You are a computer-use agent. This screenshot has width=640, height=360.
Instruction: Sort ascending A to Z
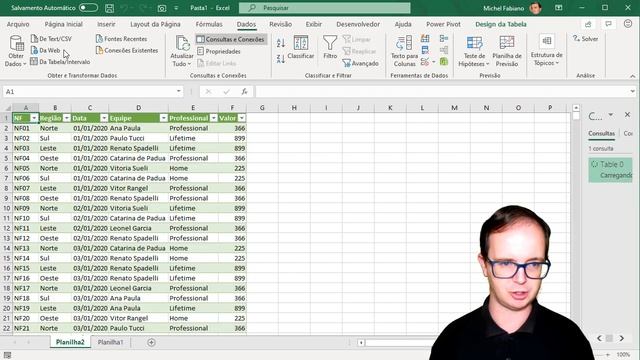[280, 42]
